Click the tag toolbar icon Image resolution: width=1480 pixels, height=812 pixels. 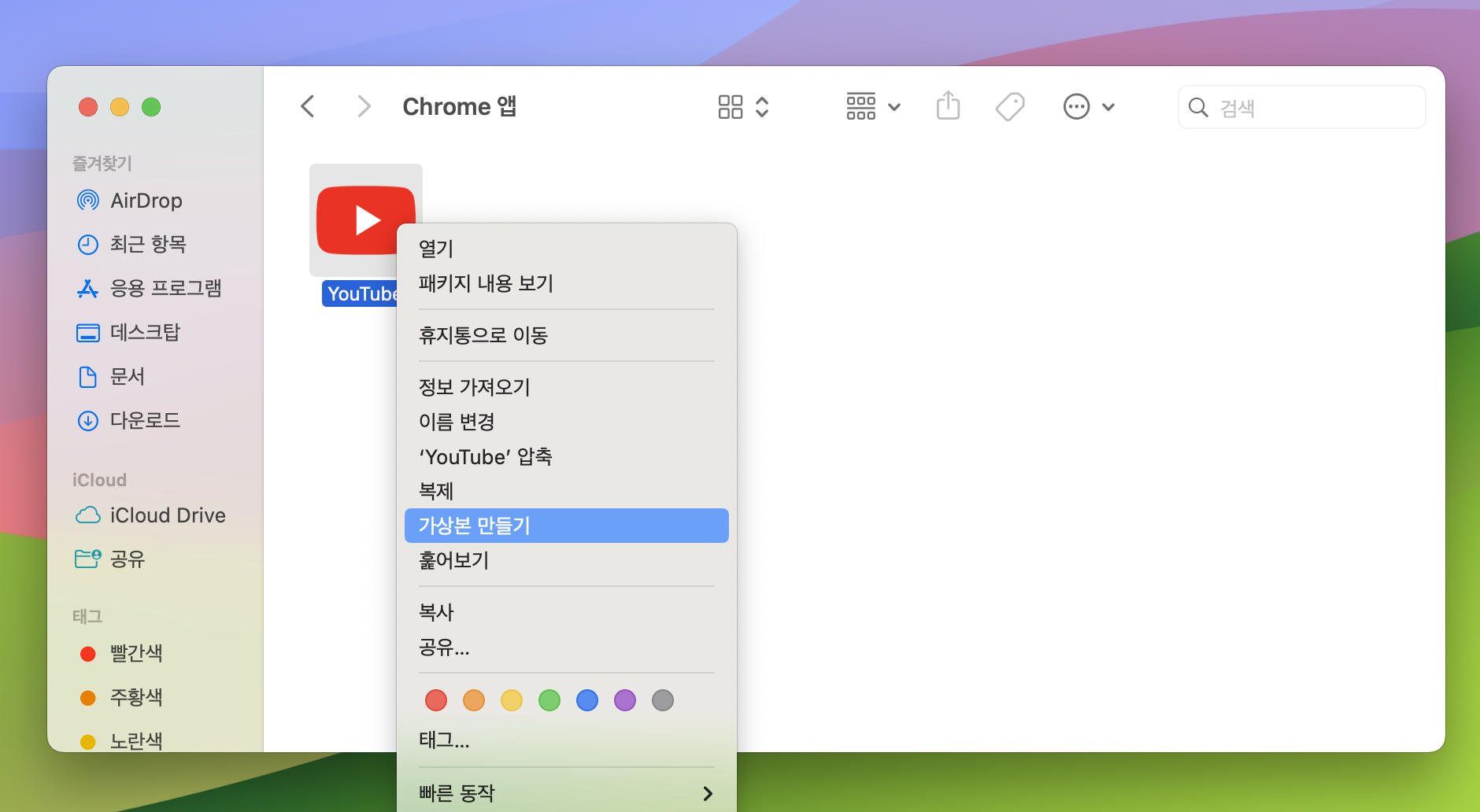click(1010, 106)
